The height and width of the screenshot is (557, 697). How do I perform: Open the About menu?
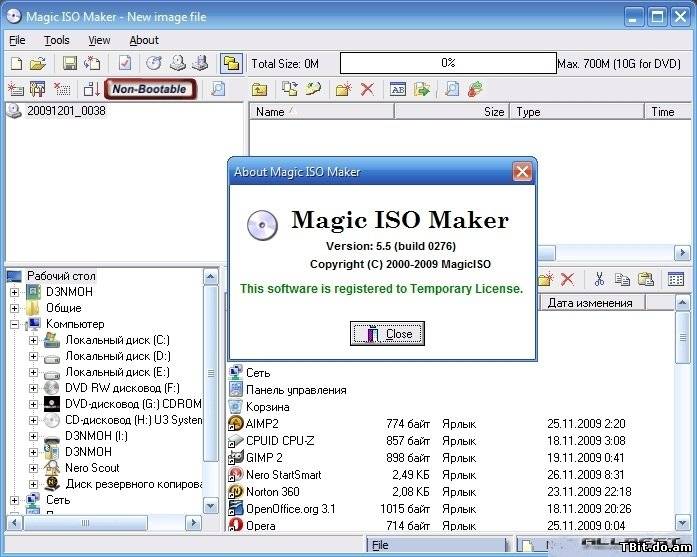pos(144,40)
